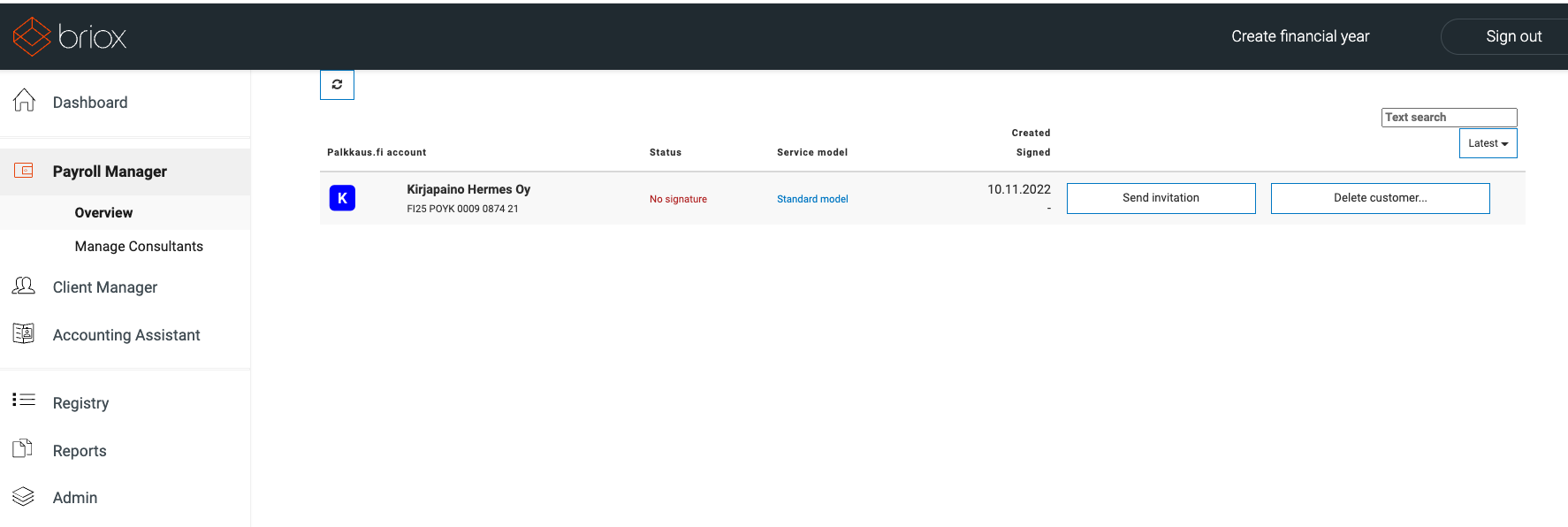Click the Client Manager people icon
This screenshot has width=1568, height=527.
(x=24, y=286)
